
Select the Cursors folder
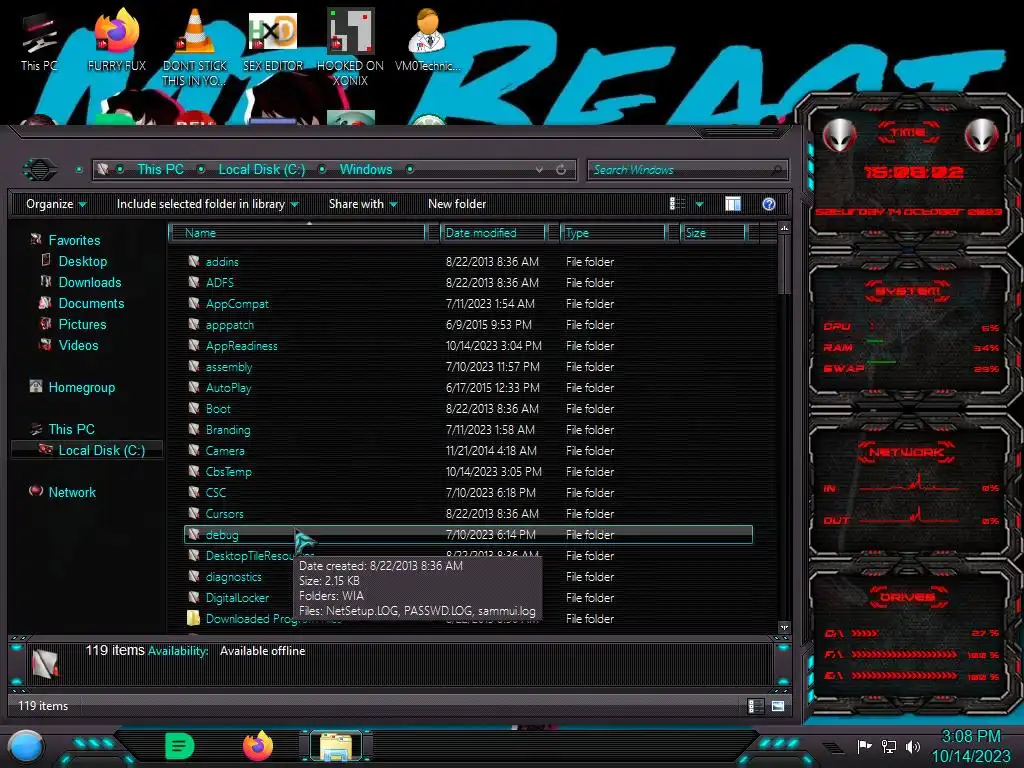(x=225, y=513)
